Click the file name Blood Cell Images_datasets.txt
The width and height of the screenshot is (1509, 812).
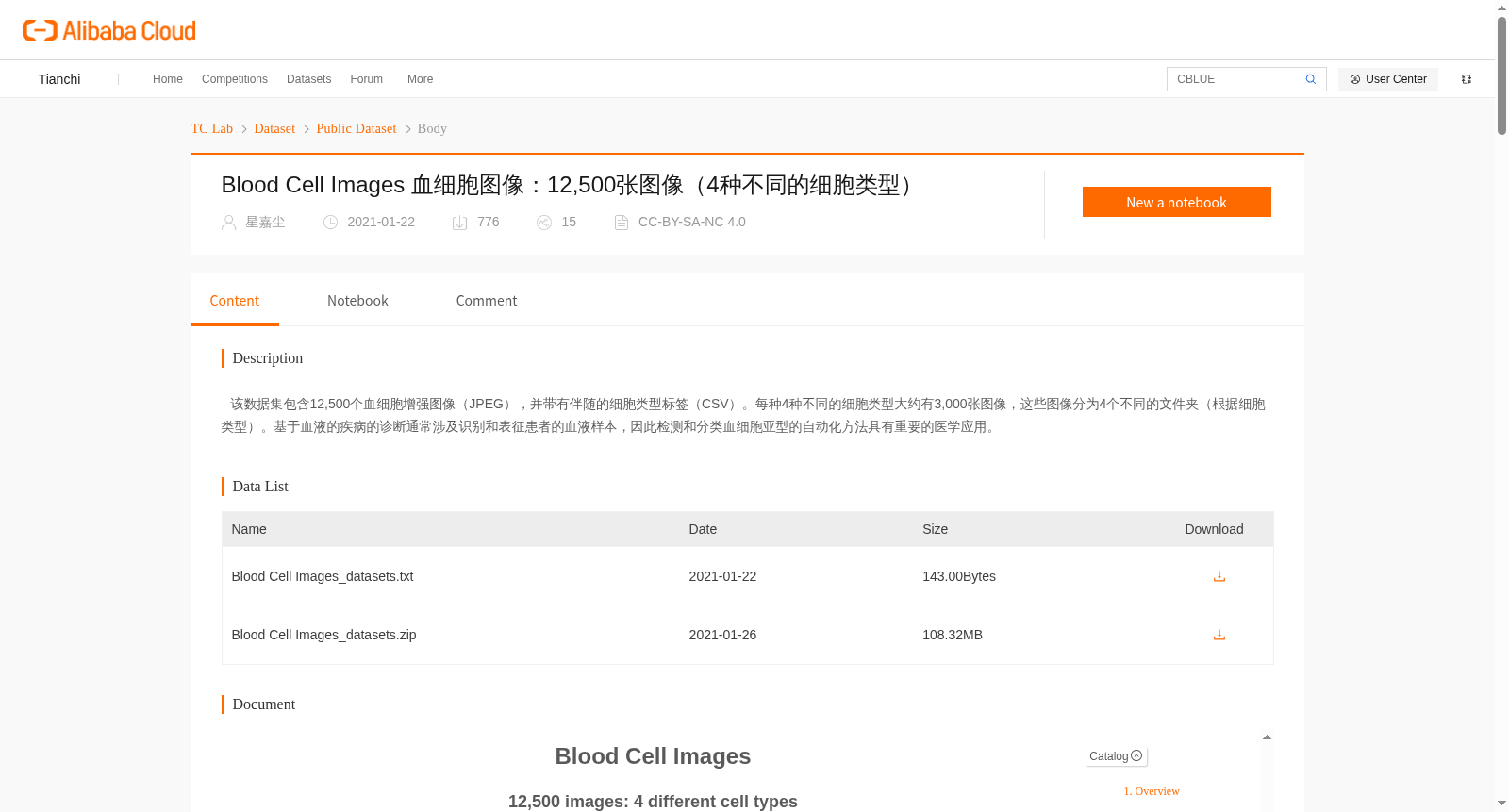click(323, 576)
